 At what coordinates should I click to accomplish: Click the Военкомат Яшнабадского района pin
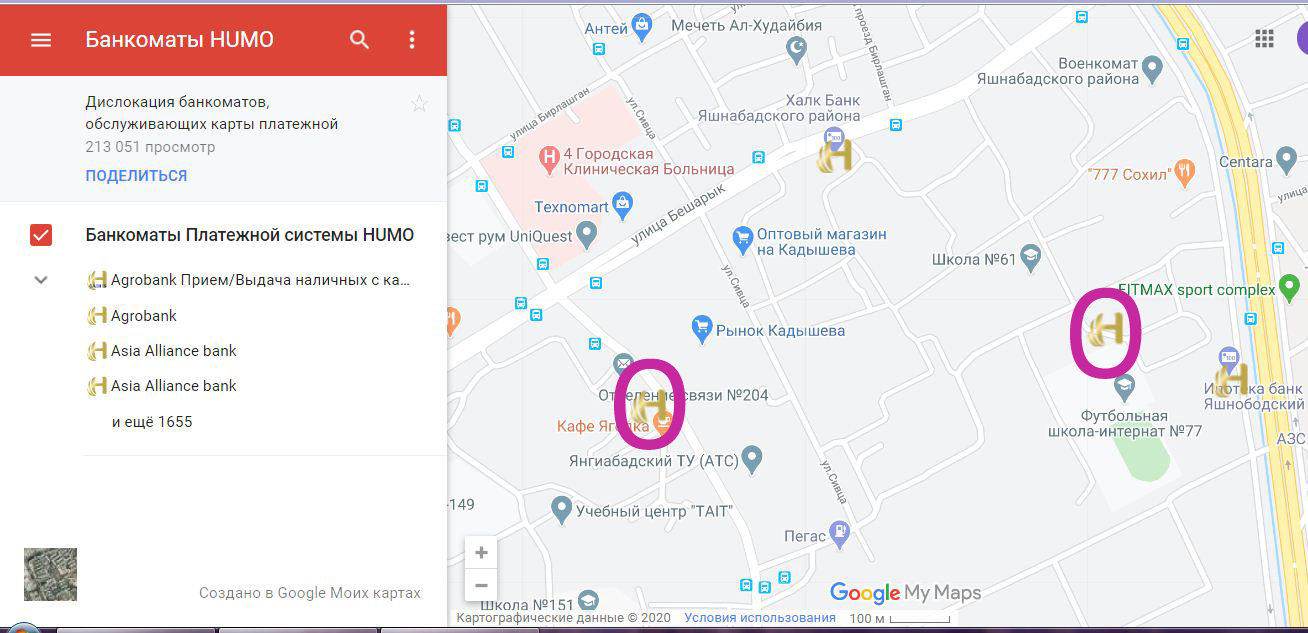point(1152,70)
